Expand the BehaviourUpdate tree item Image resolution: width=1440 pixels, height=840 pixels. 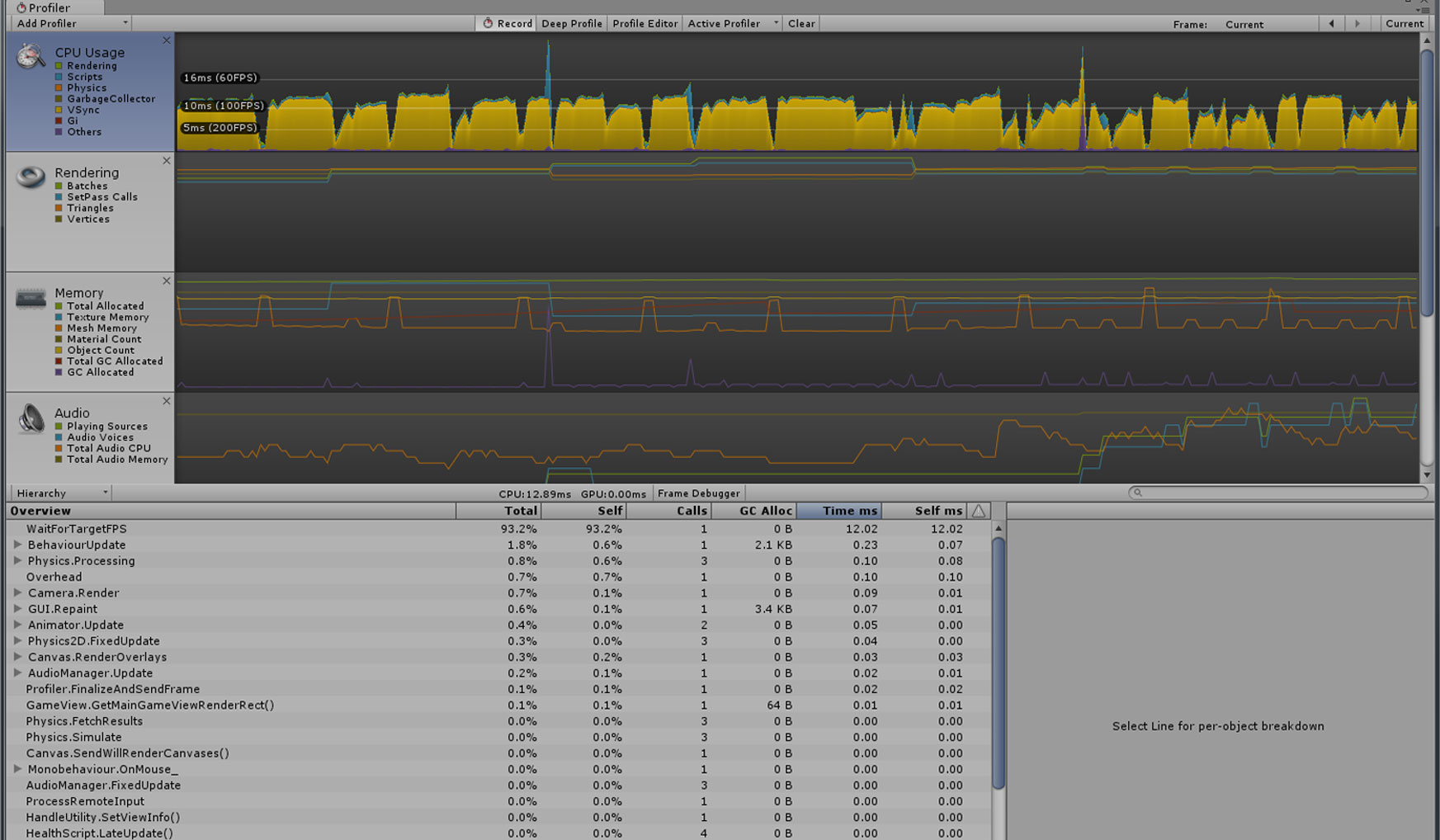[18, 545]
